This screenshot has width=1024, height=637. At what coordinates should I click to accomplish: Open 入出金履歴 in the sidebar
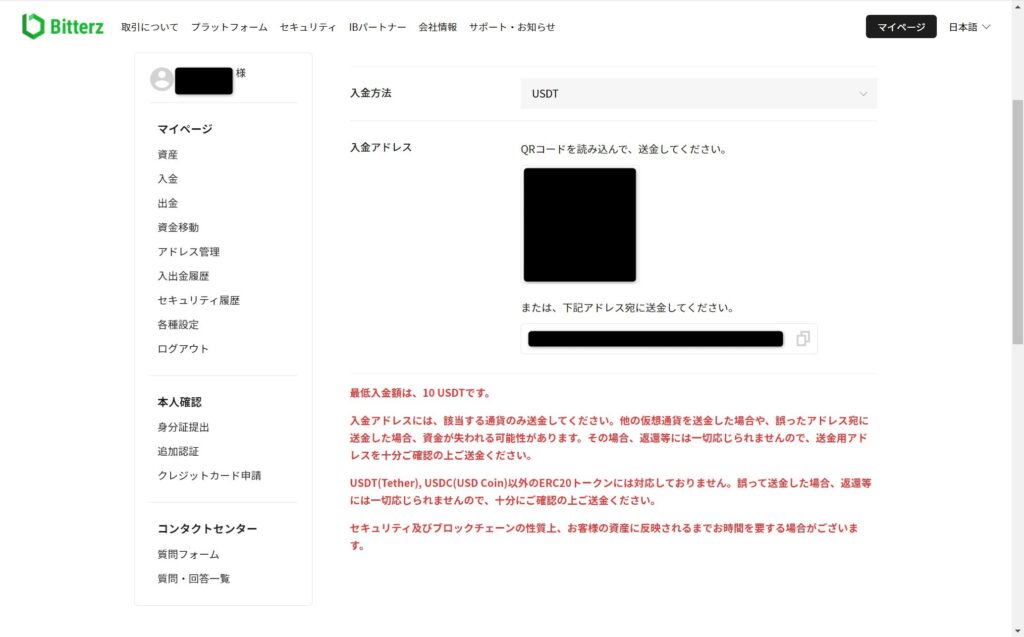tap(184, 276)
